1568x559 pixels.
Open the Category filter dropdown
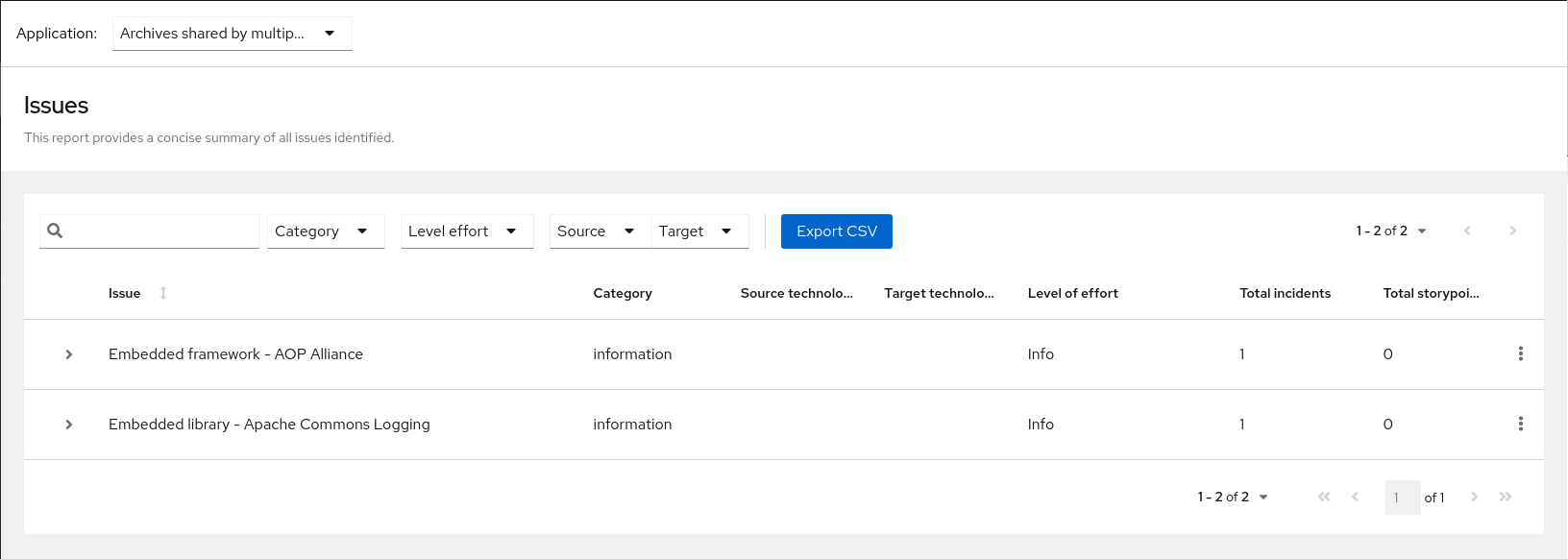325,231
